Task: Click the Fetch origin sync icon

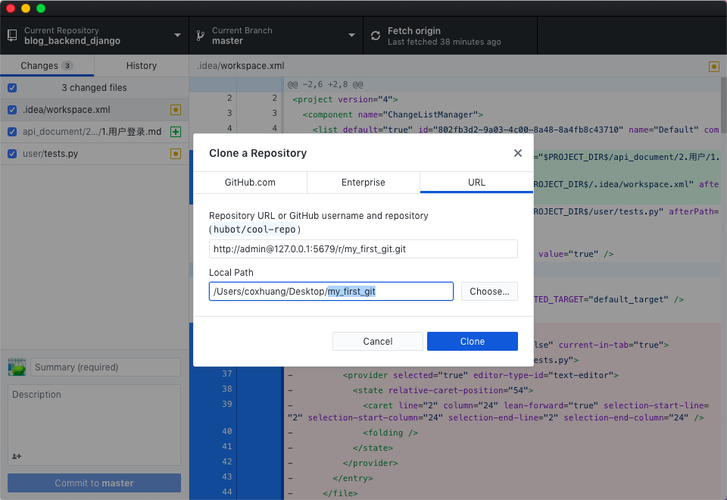Action: click(376, 36)
